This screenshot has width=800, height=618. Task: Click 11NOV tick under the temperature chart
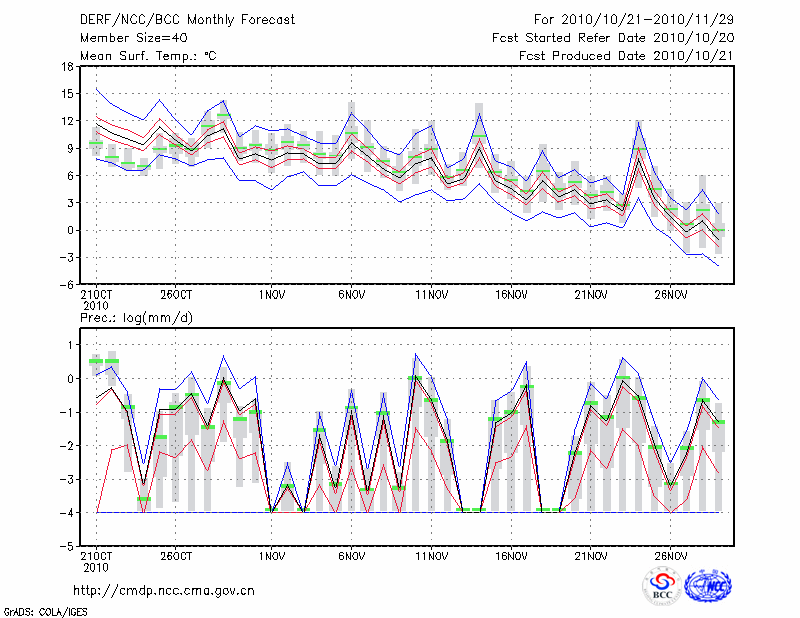point(430,295)
